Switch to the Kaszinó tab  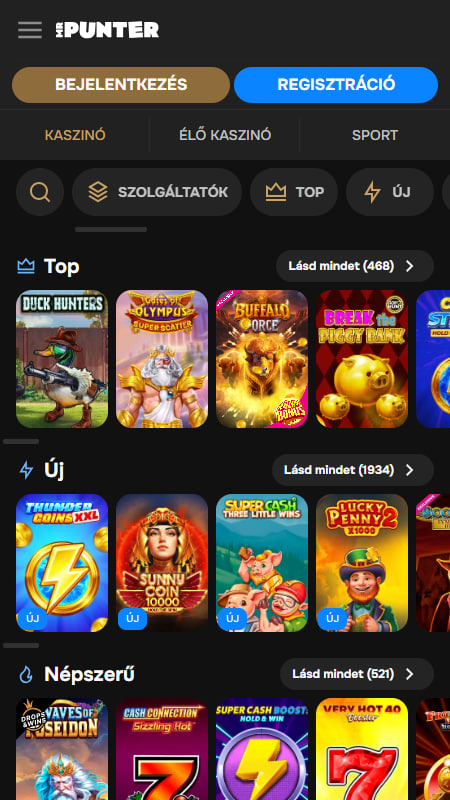pyautogui.click(x=75, y=135)
